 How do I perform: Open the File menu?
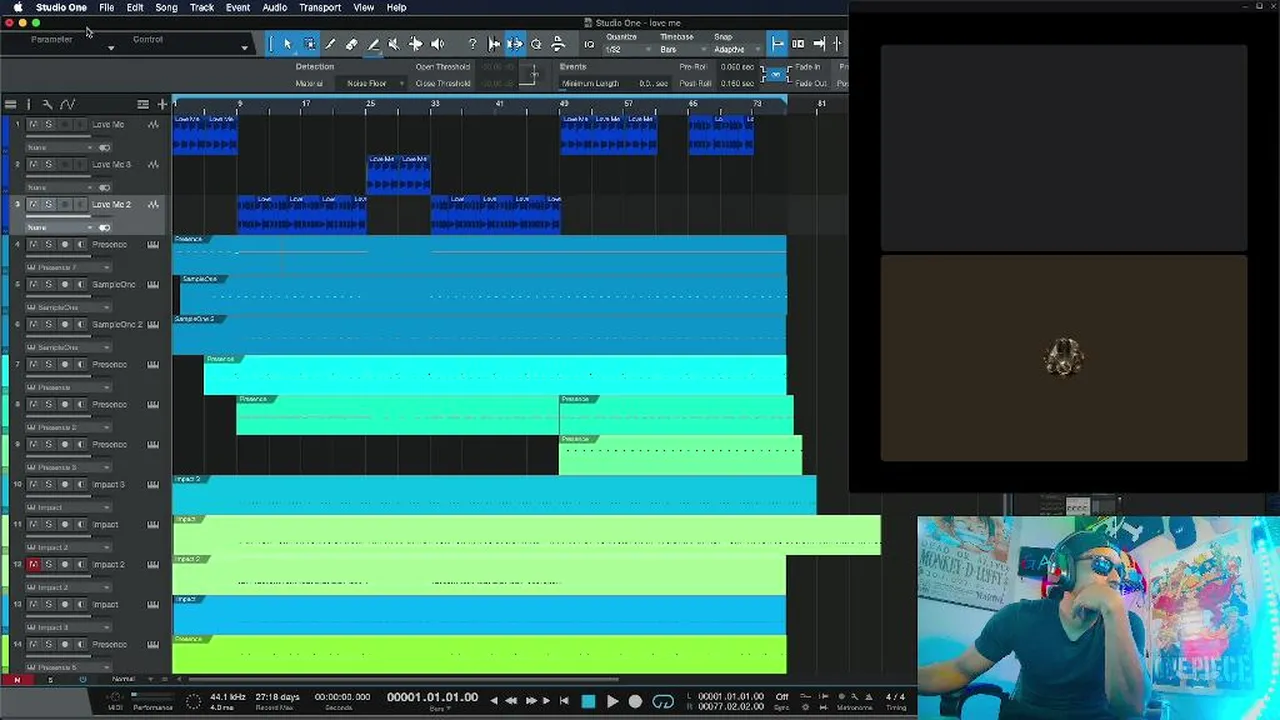click(x=106, y=7)
